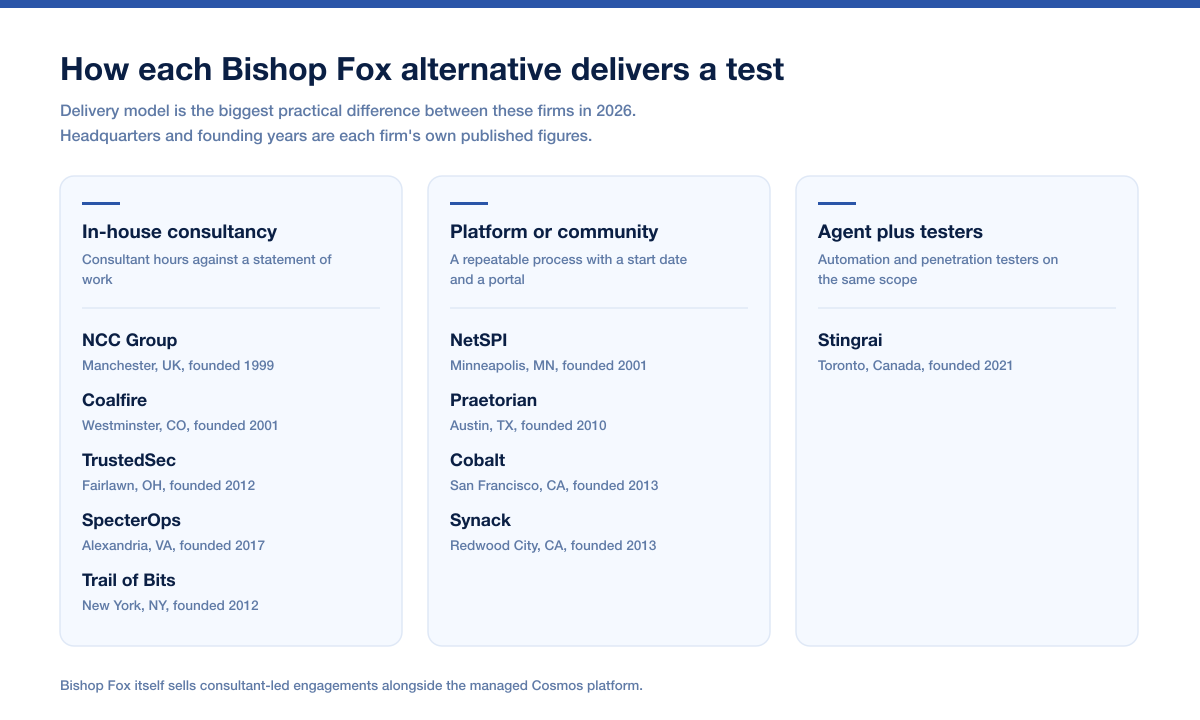The width and height of the screenshot is (1200, 720).
Task: Click "Consultant hours against a statement of work" description
Action: point(207,270)
